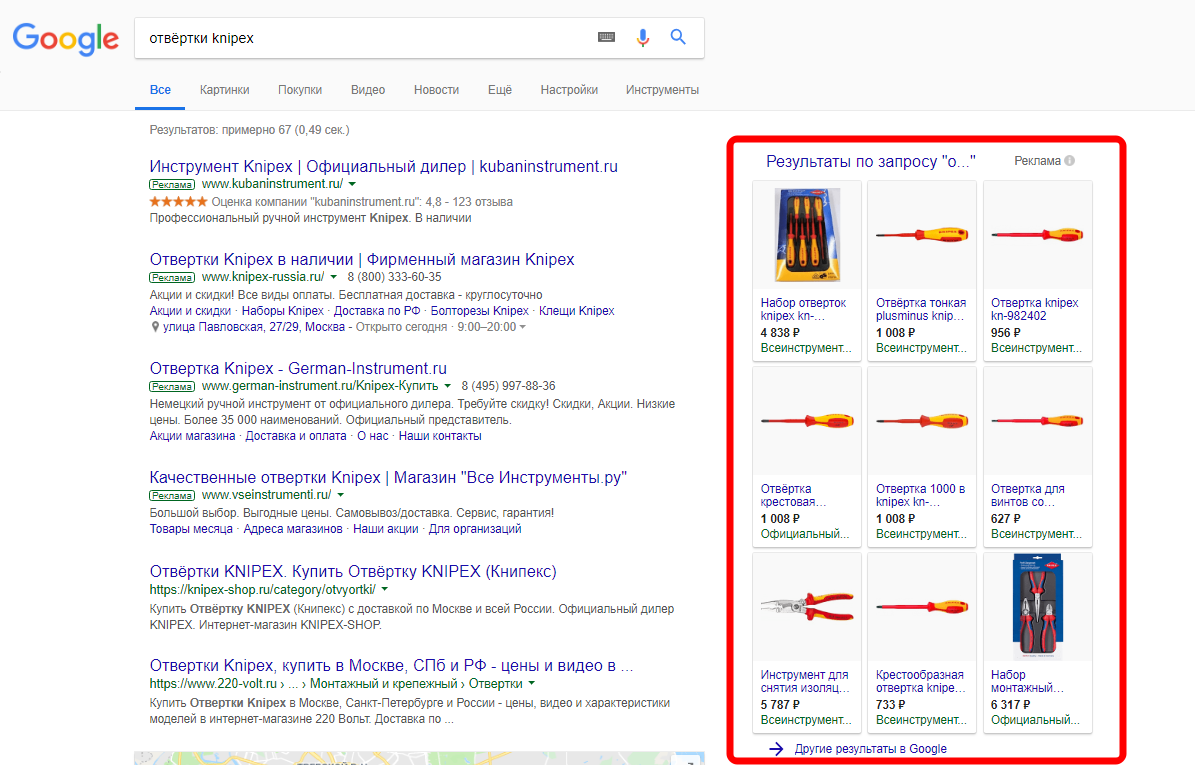Image resolution: width=1195 pixels, height=765 pixels.
Task: Open Инструмент для снятия изоляции image
Action: tap(807, 607)
